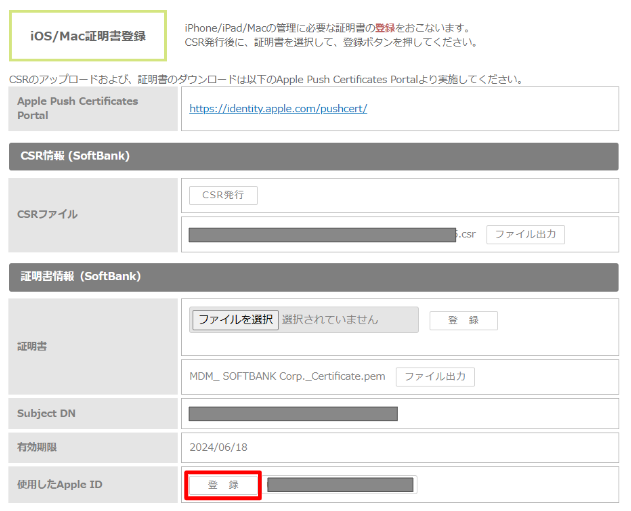This screenshot has width=631, height=511.
Task: Click ファイルを選択 to choose a certificate
Action: click(x=235, y=320)
